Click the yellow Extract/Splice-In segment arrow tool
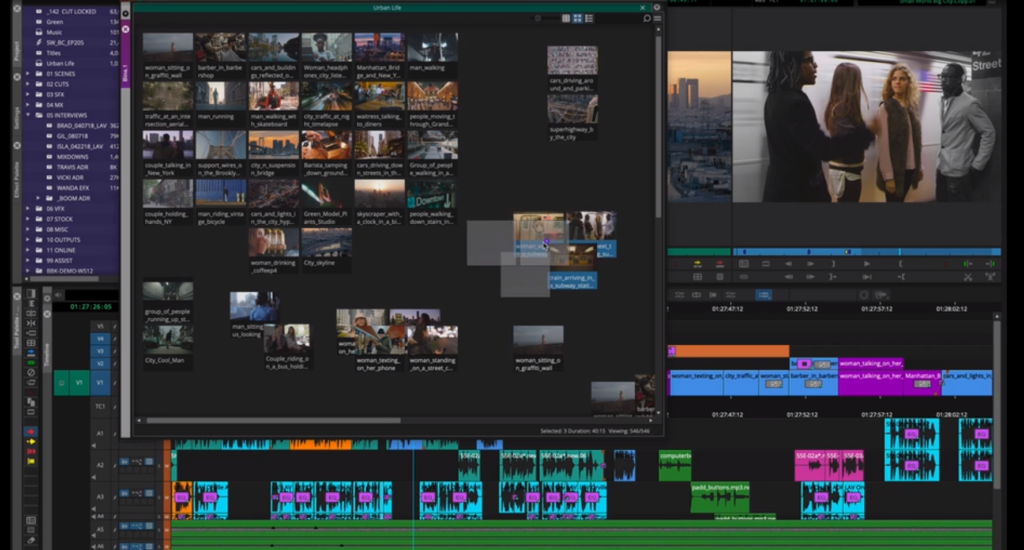Screen dimensions: 1024x550 tap(31, 441)
